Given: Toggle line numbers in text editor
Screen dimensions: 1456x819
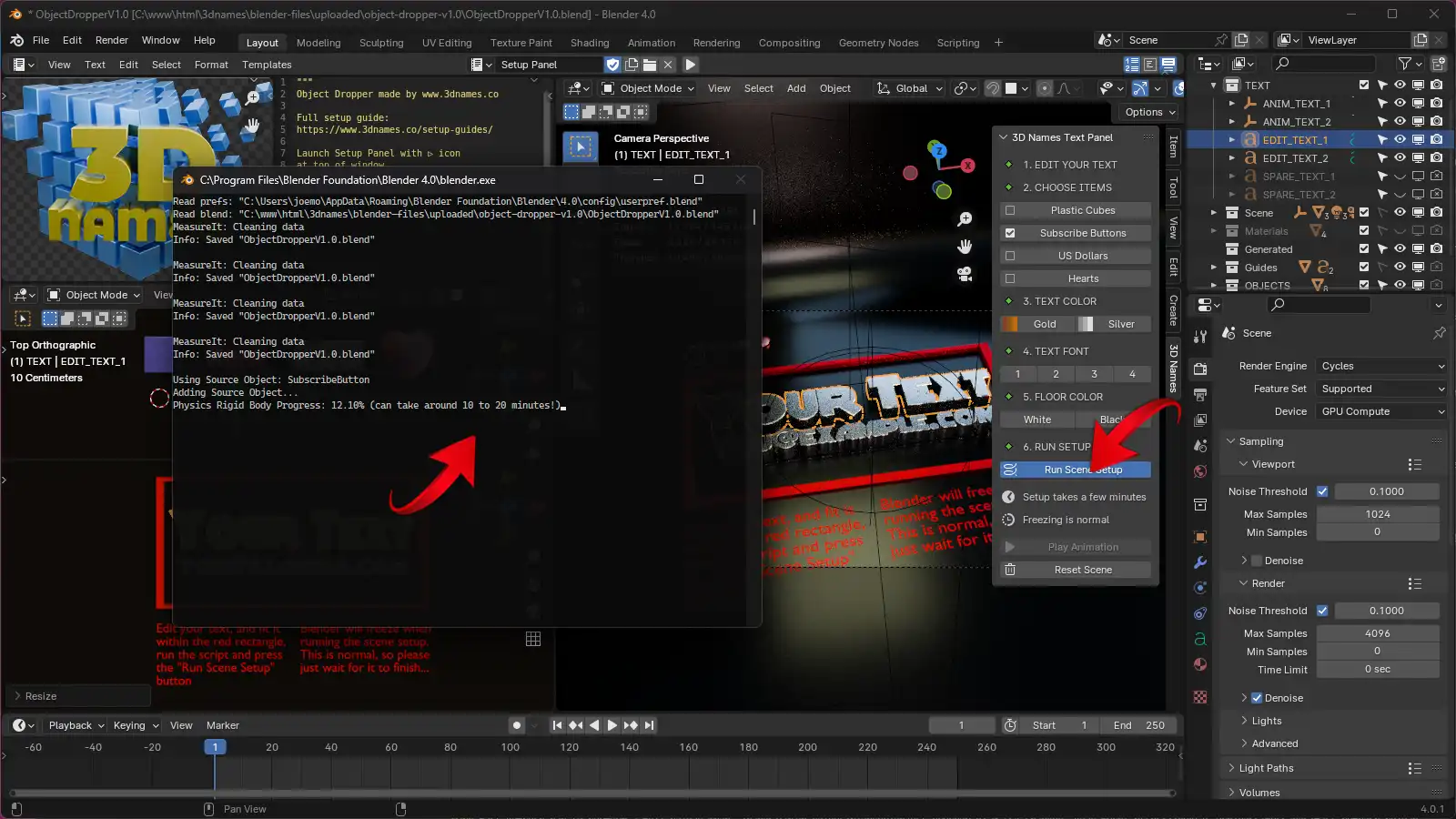Looking at the screenshot, I should pyautogui.click(x=1131, y=65).
